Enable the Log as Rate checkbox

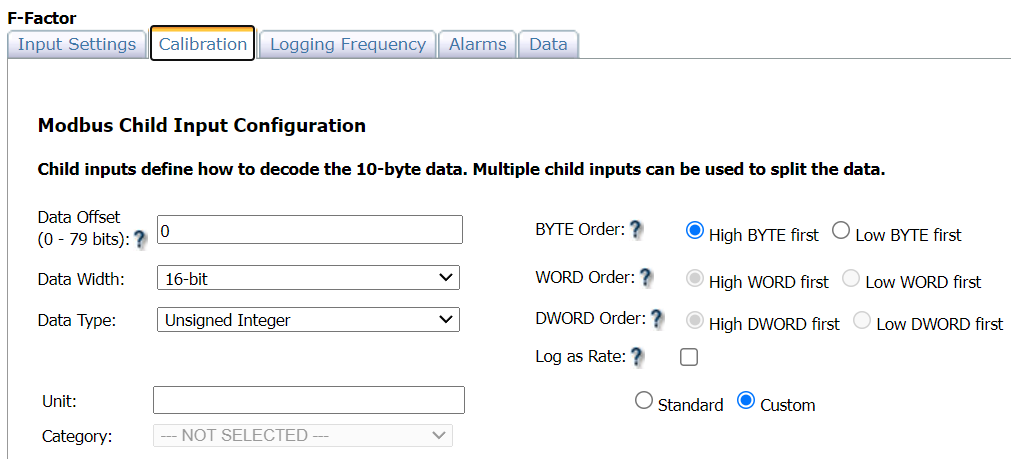(688, 356)
